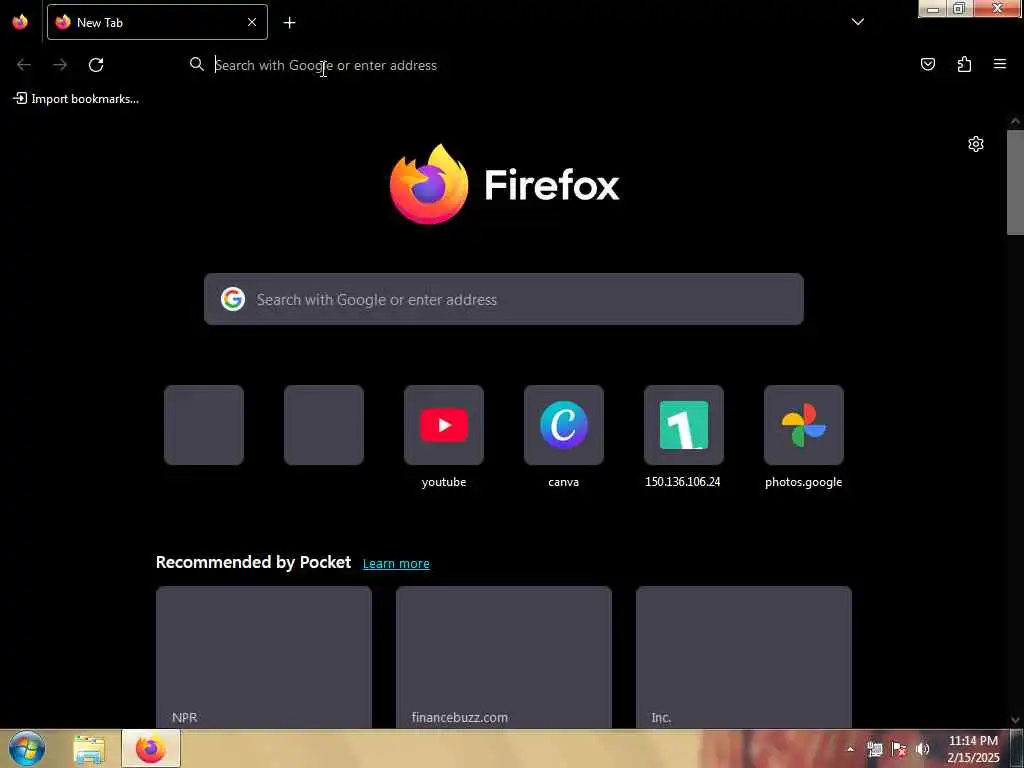This screenshot has width=1024, height=768.
Task: Select the New Tab tab
Action: 157,22
